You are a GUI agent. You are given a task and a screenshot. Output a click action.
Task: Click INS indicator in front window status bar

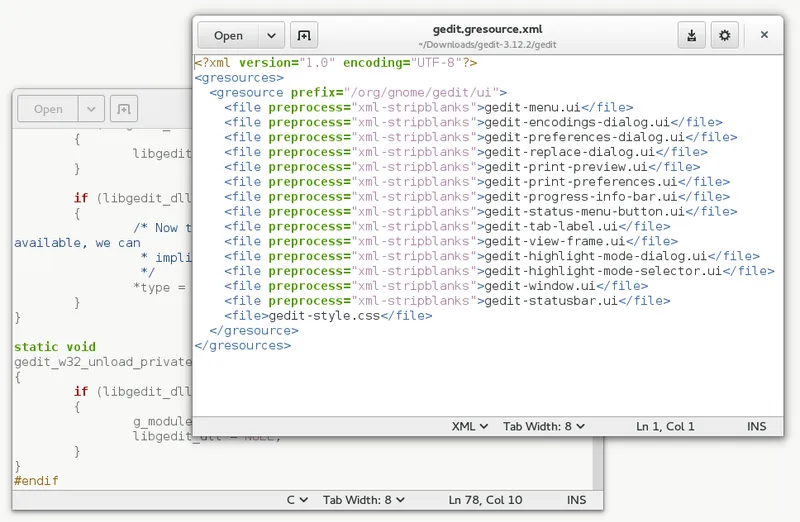click(x=757, y=426)
